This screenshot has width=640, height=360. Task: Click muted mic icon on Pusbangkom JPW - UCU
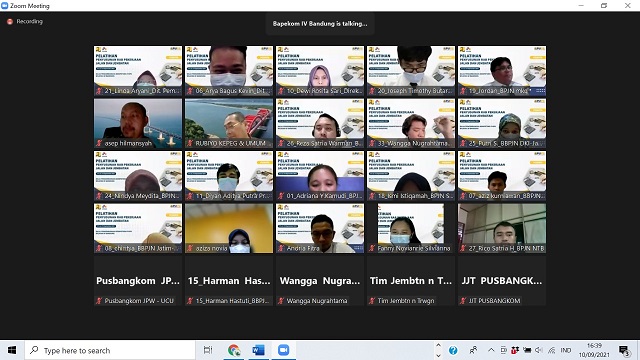click(x=99, y=301)
